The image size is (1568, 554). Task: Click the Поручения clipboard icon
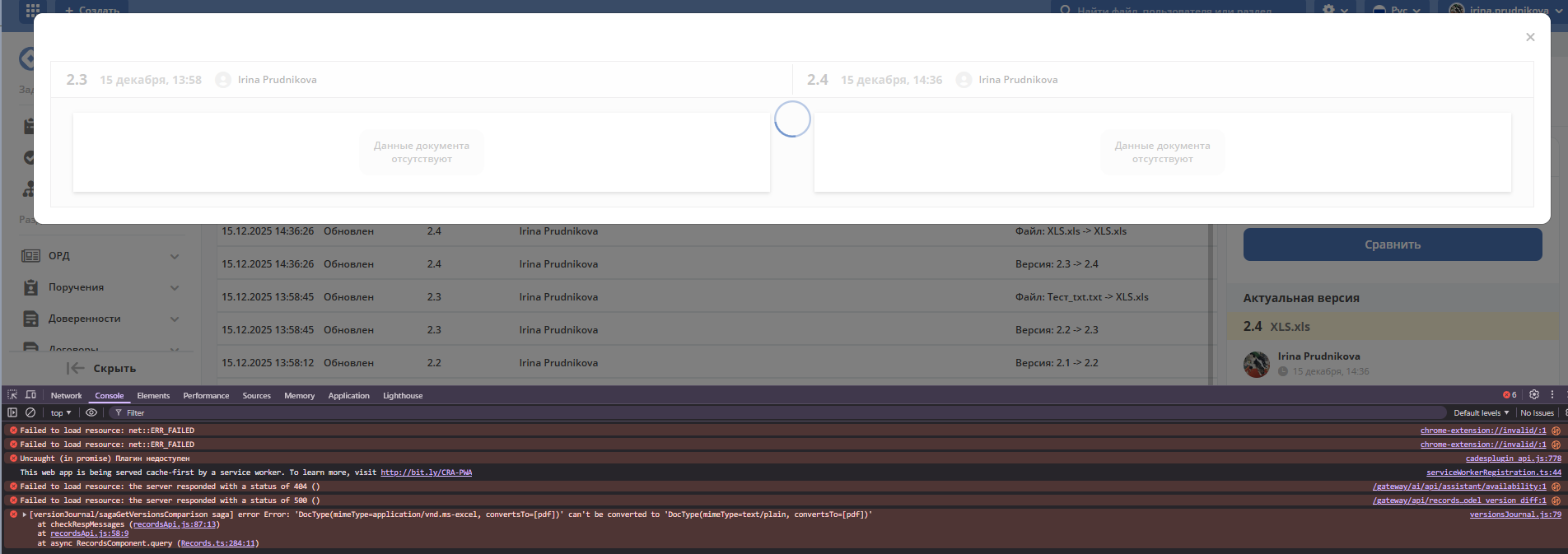tap(30, 287)
